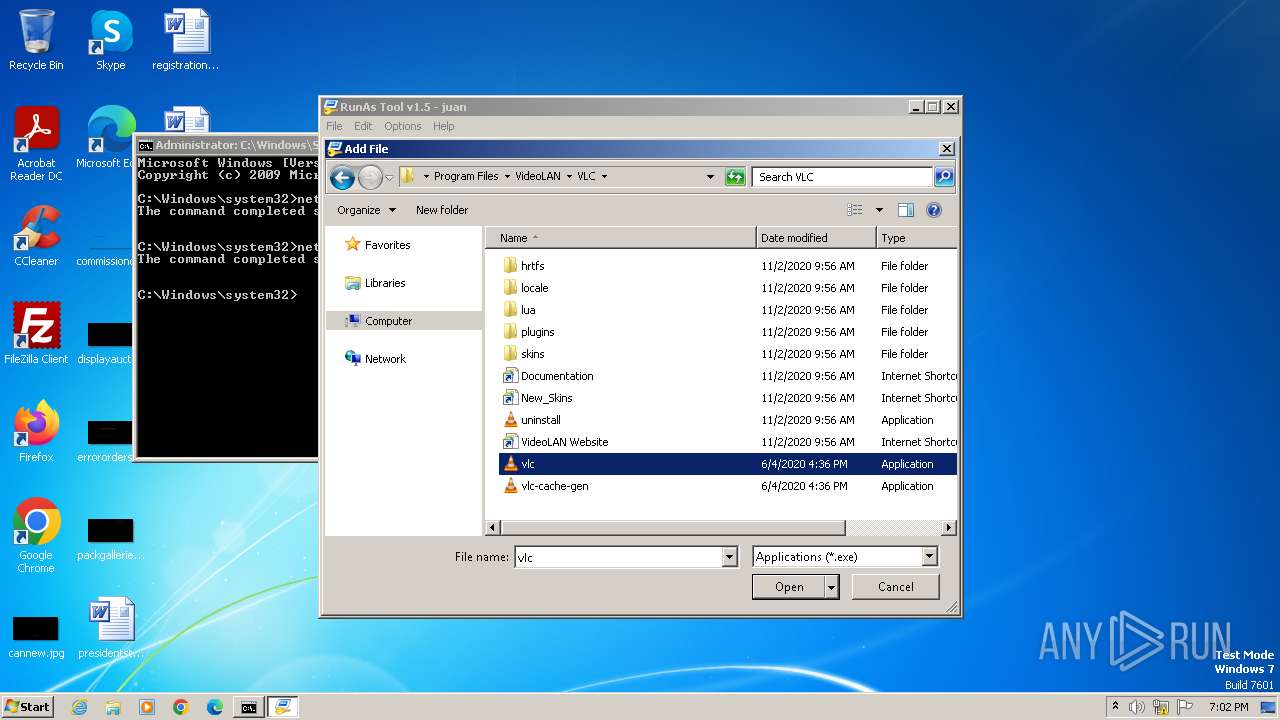This screenshot has width=1280, height=720.
Task: Open the Help menu in RunAs Tool
Action: tap(443, 126)
